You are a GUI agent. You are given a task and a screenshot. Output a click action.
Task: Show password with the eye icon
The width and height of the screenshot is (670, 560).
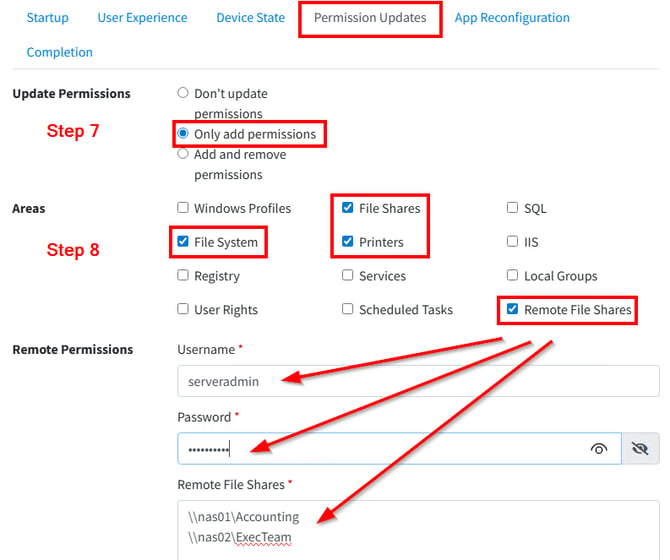pyautogui.click(x=599, y=449)
